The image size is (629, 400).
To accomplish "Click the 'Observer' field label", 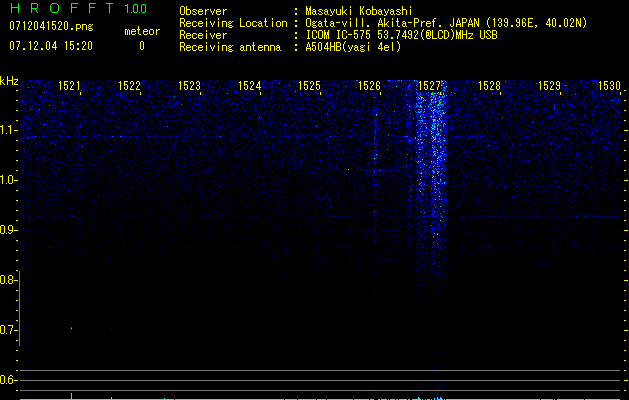I will coord(203,11).
